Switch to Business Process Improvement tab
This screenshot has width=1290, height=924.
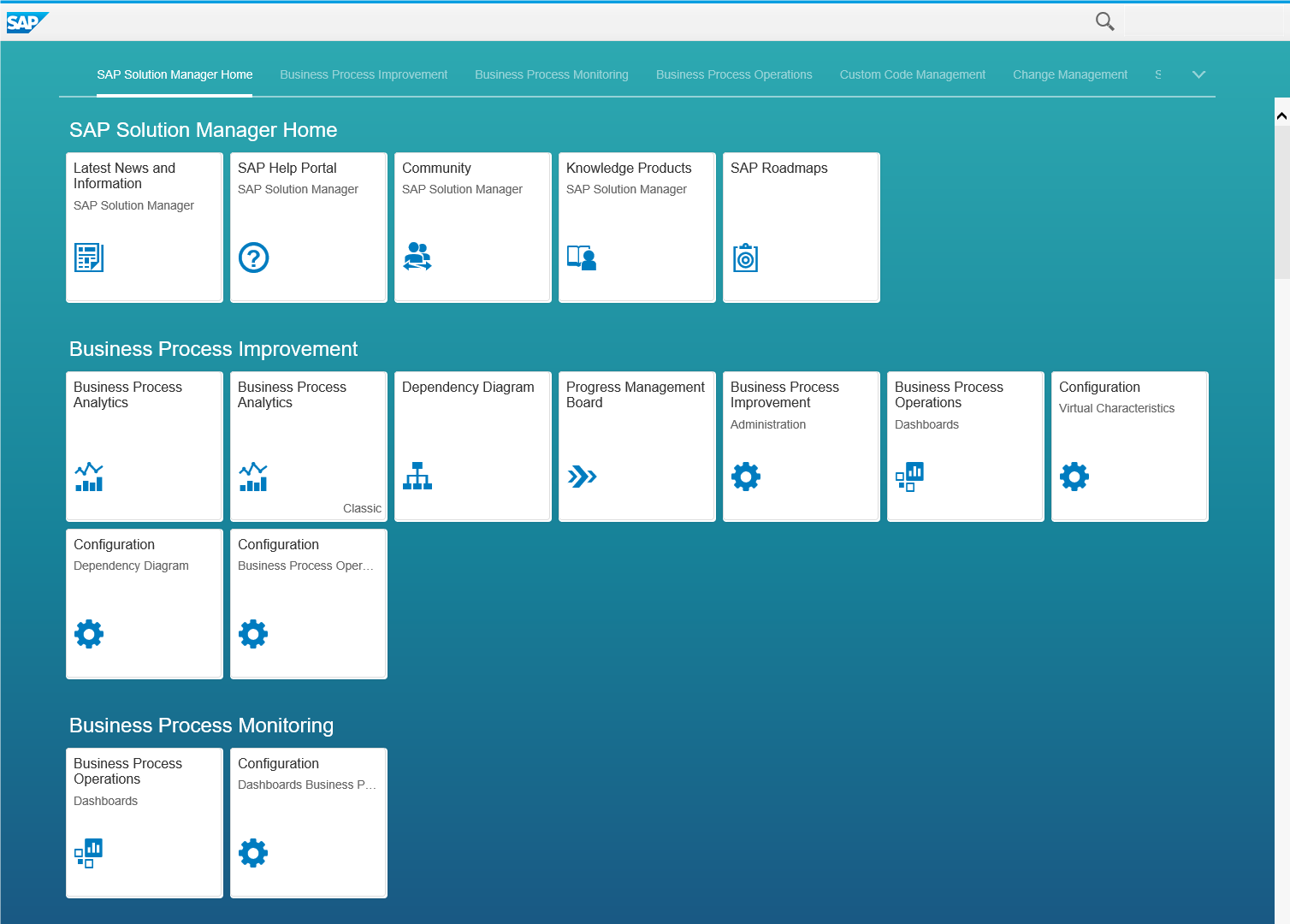tap(364, 74)
